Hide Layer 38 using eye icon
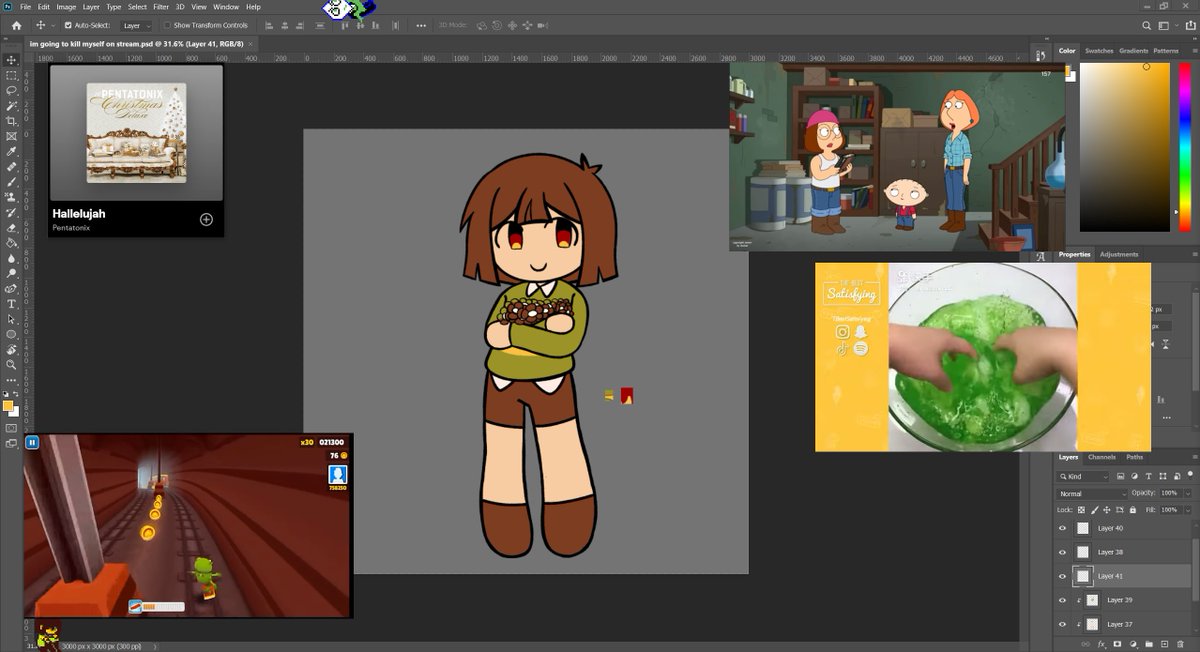The height and width of the screenshot is (652, 1200). pyautogui.click(x=1063, y=552)
